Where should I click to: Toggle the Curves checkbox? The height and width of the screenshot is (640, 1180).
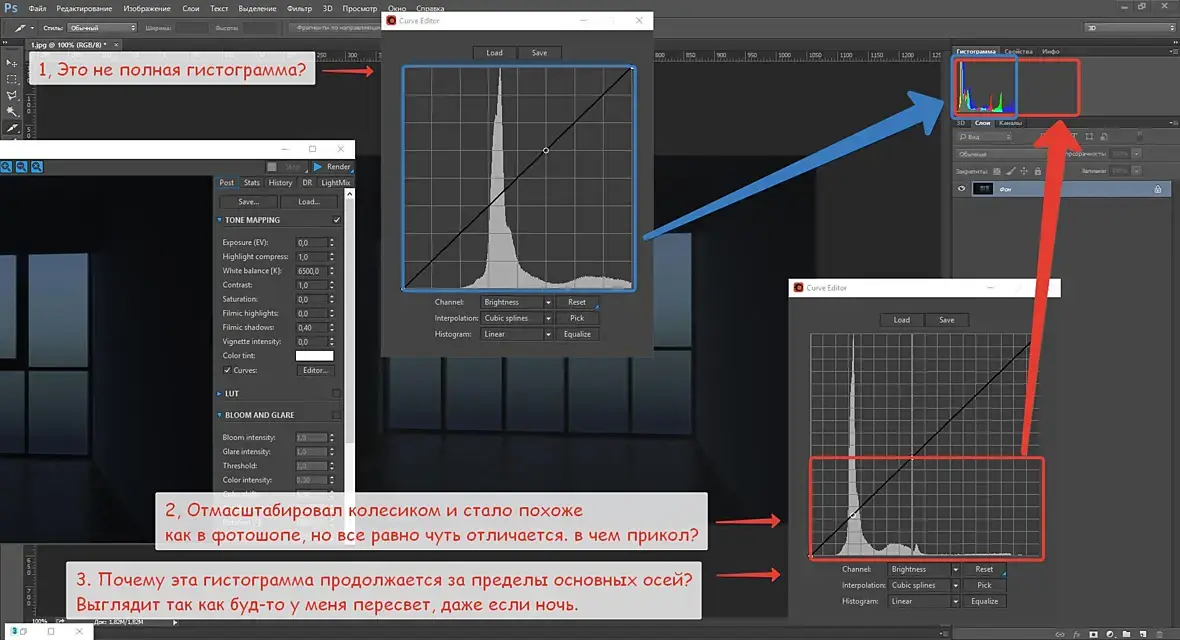coord(227,370)
